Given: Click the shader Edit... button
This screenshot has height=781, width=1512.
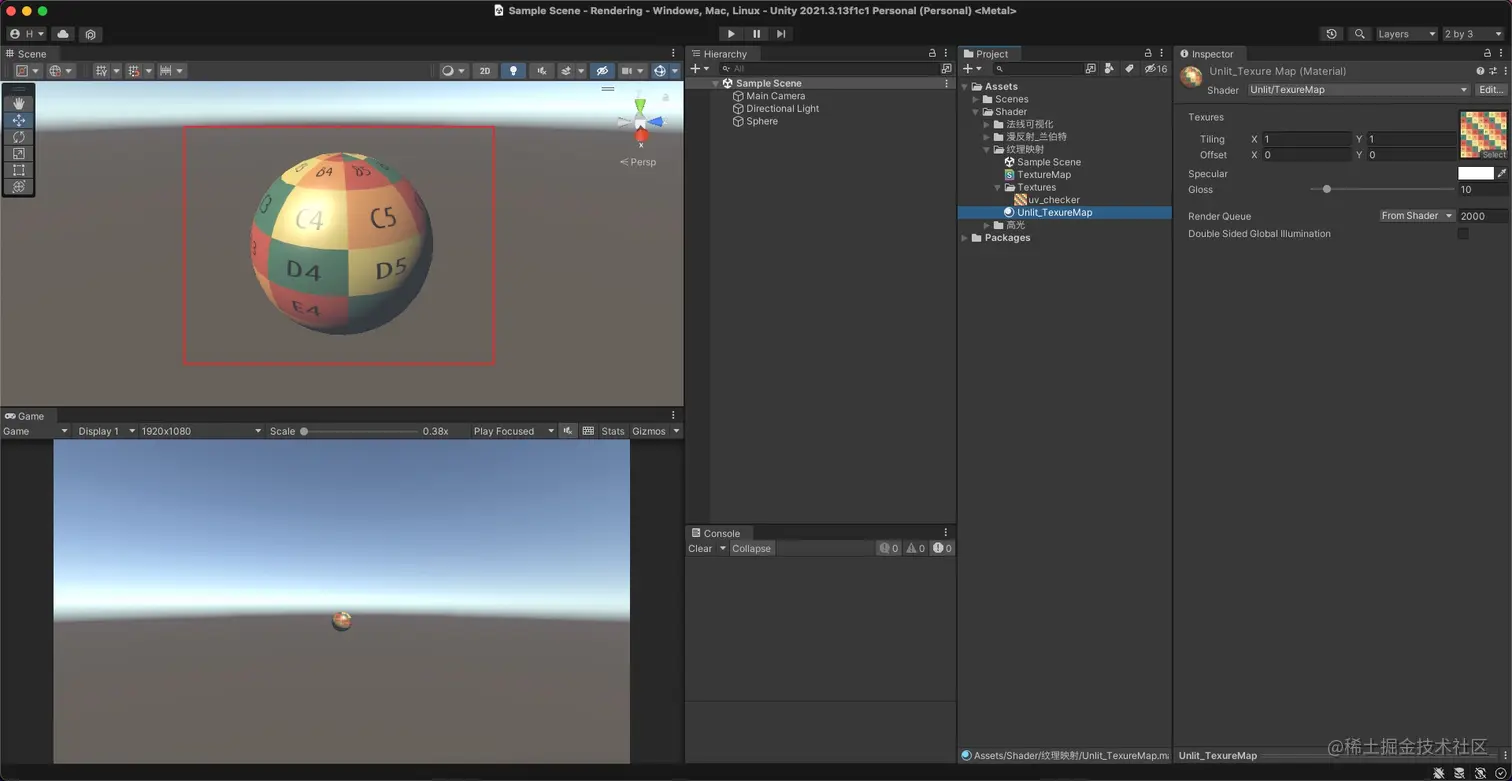Looking at the screenshot, I should pos(1491,90).
